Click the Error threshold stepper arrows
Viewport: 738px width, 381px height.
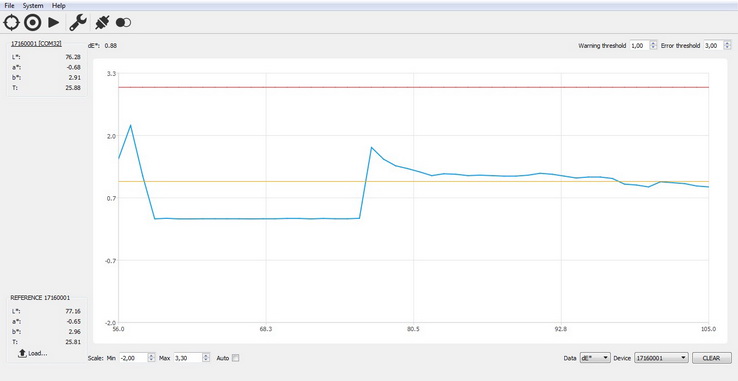click(727, 45)
